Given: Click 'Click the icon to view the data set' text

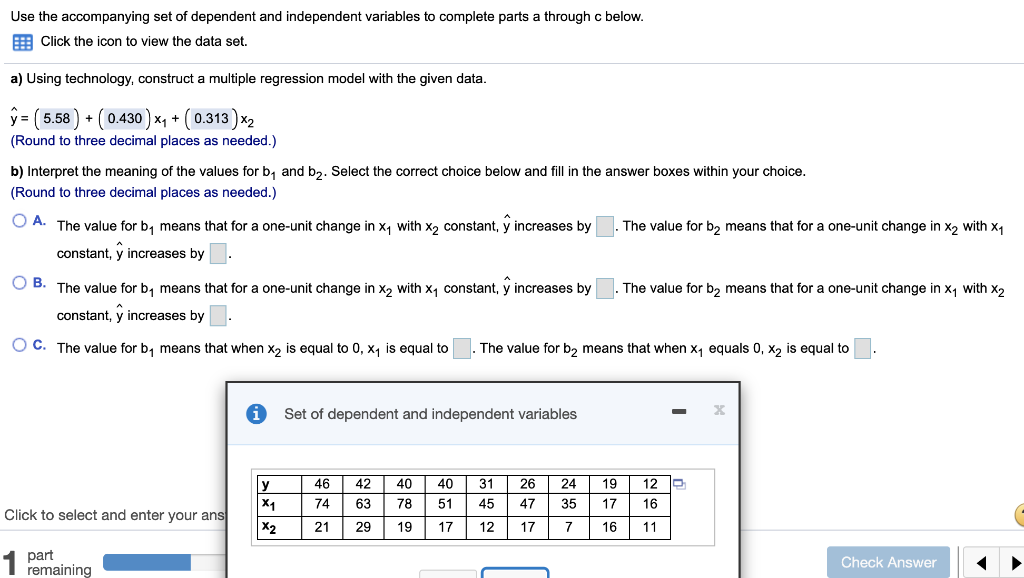Looking at the screenshot, I should (144, 41).
